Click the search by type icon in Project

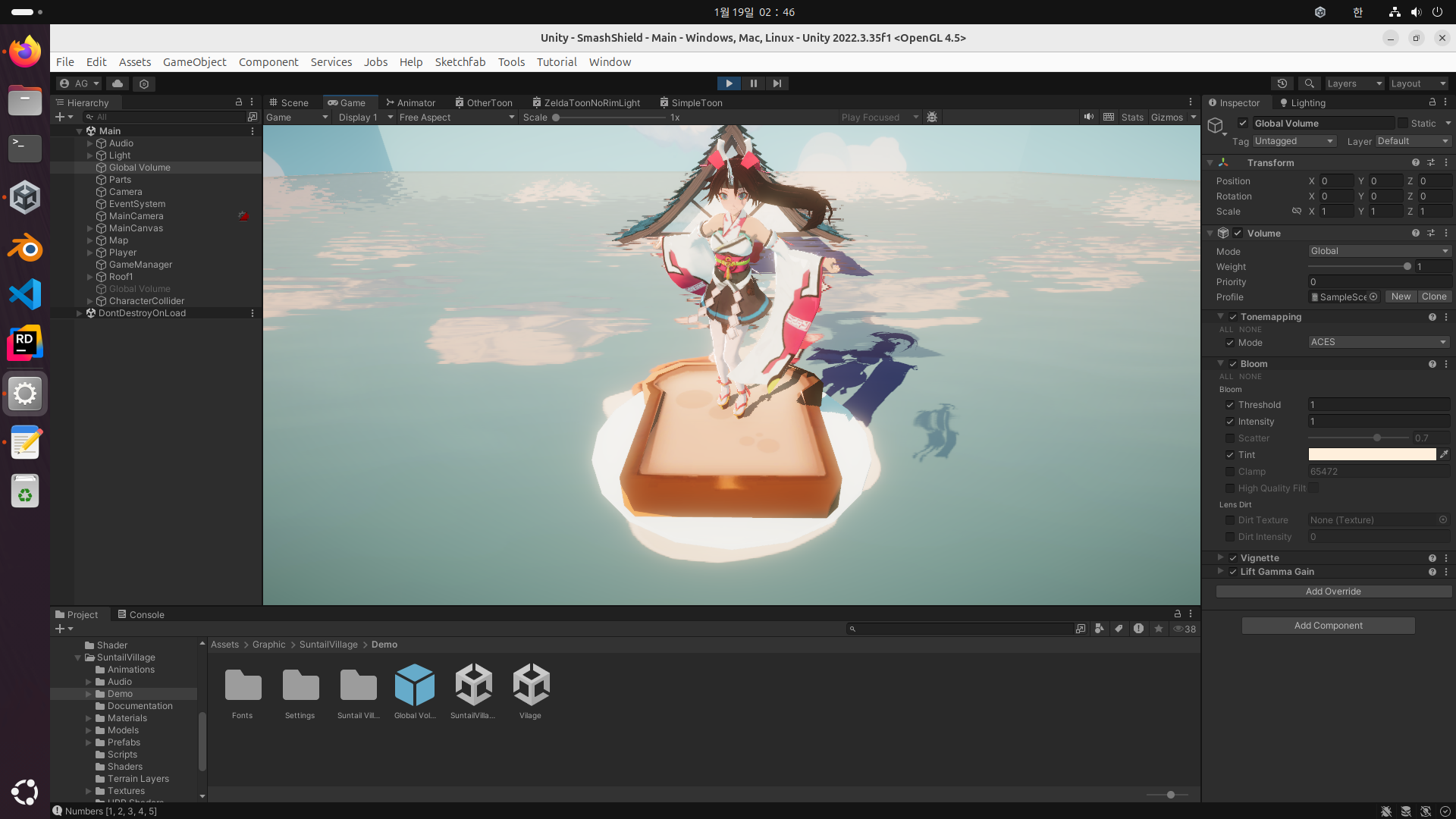[x=1099, y=629]
